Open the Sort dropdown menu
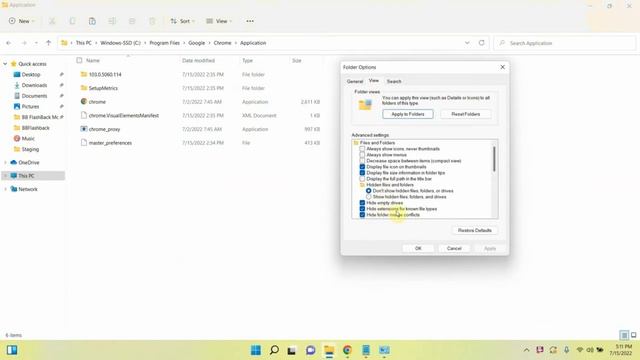This screenshot has height=360, width=640. coord(182,21)
